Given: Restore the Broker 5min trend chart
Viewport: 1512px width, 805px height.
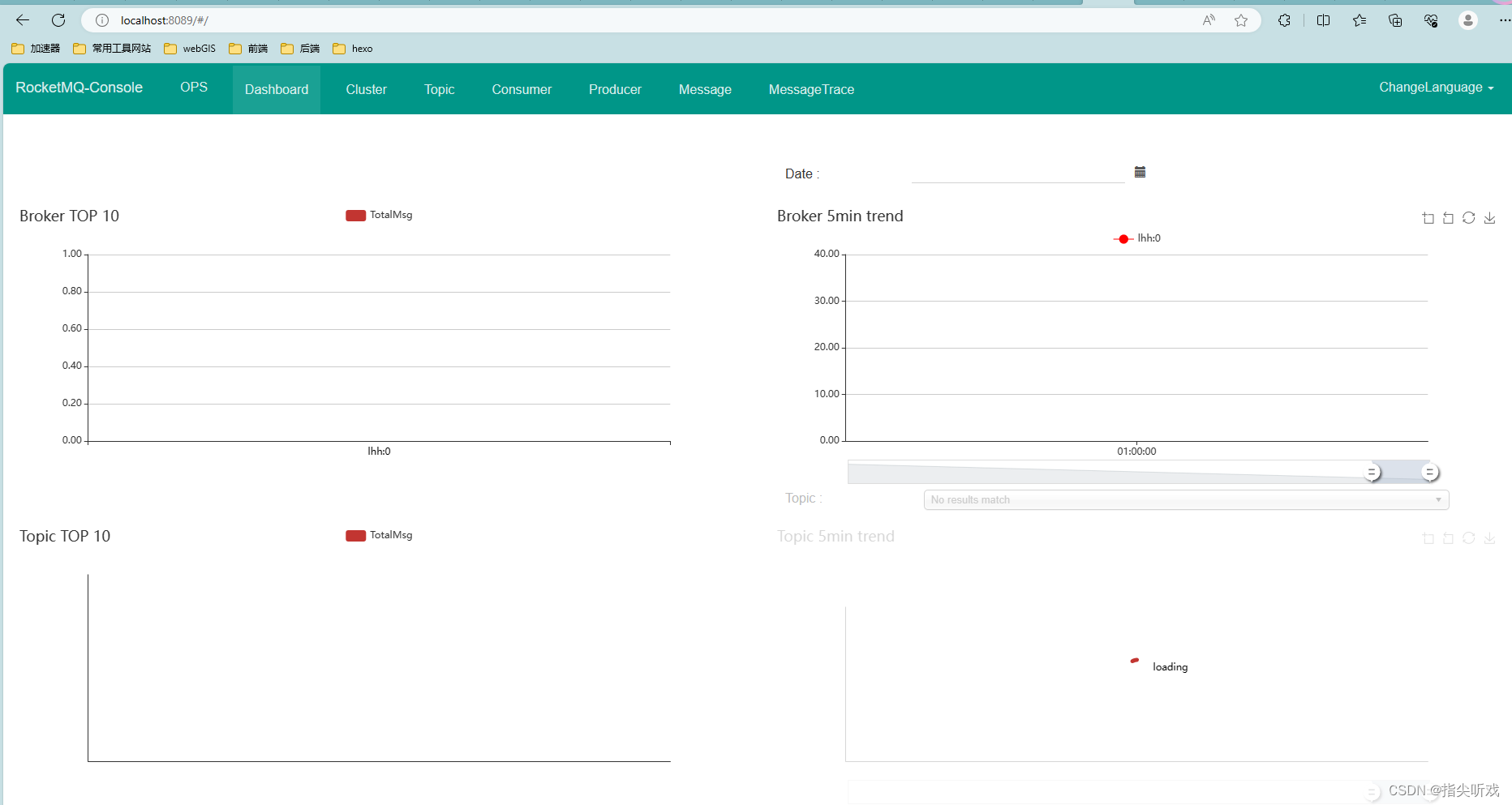Looking at the screenshot, I should (x=1469, y=218).
